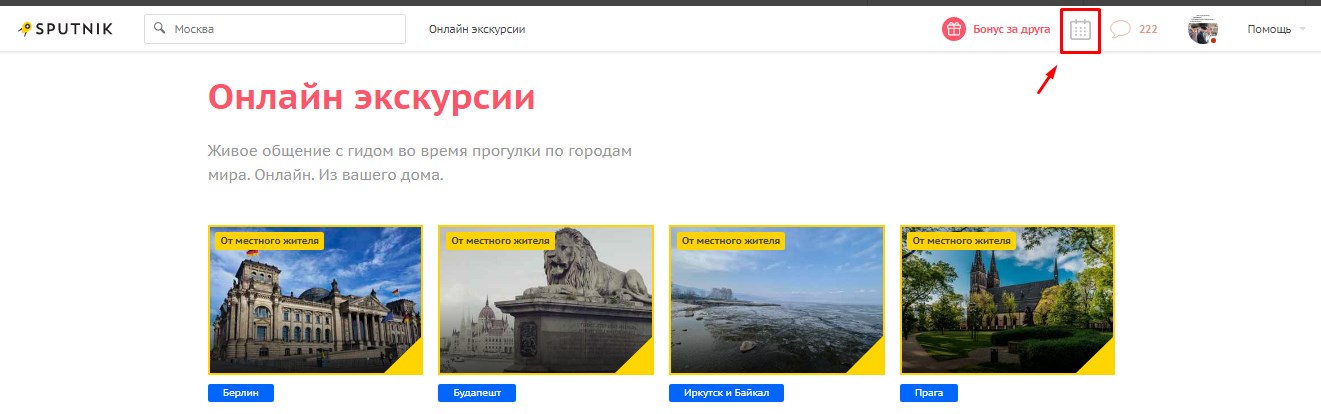Click the Sputnik logo
Image resolution: width=1321 pixels, height=414 pixels.
coord(65,29)
